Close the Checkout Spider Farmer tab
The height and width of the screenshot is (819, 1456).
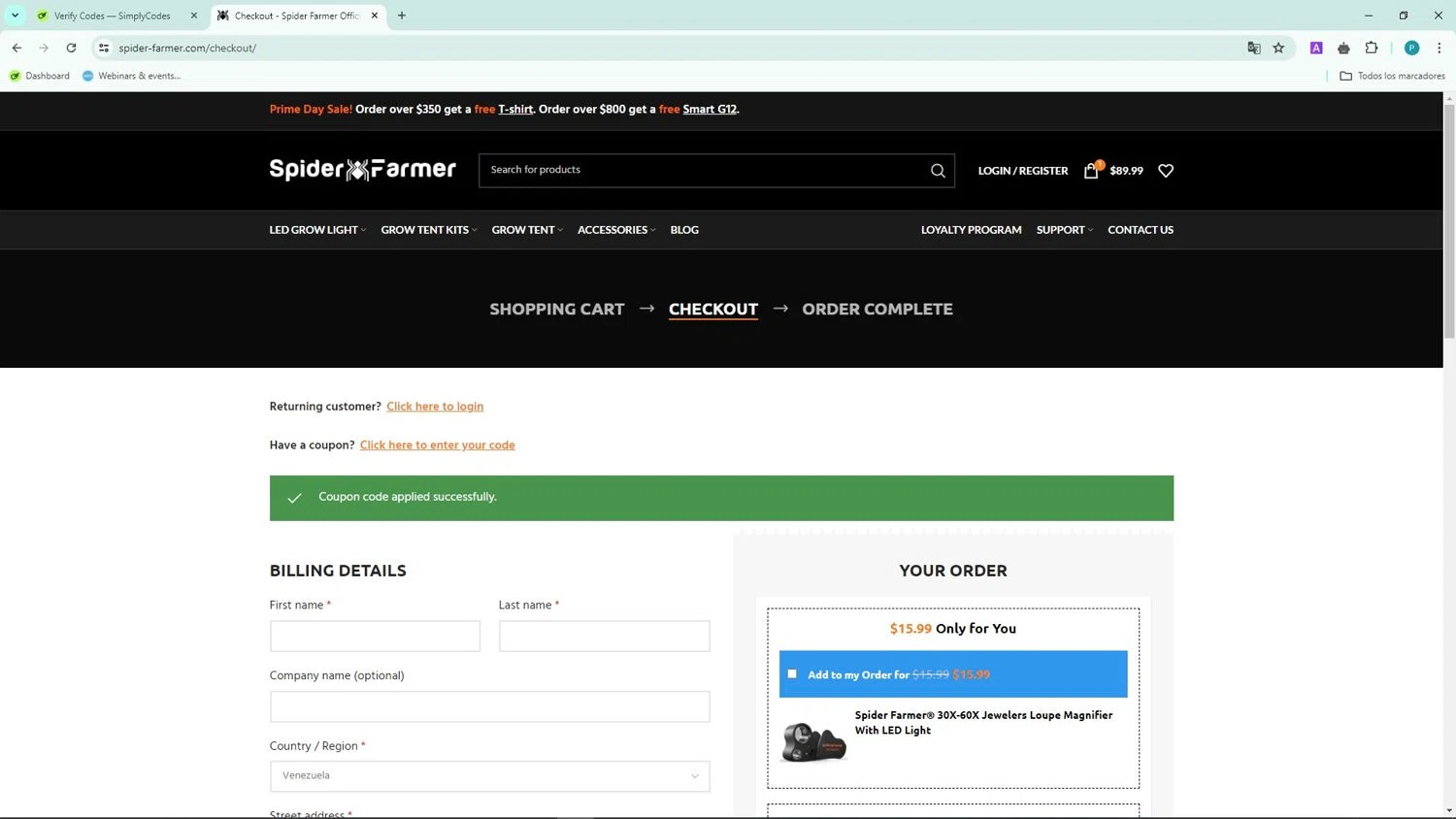[x=375, y=16]
